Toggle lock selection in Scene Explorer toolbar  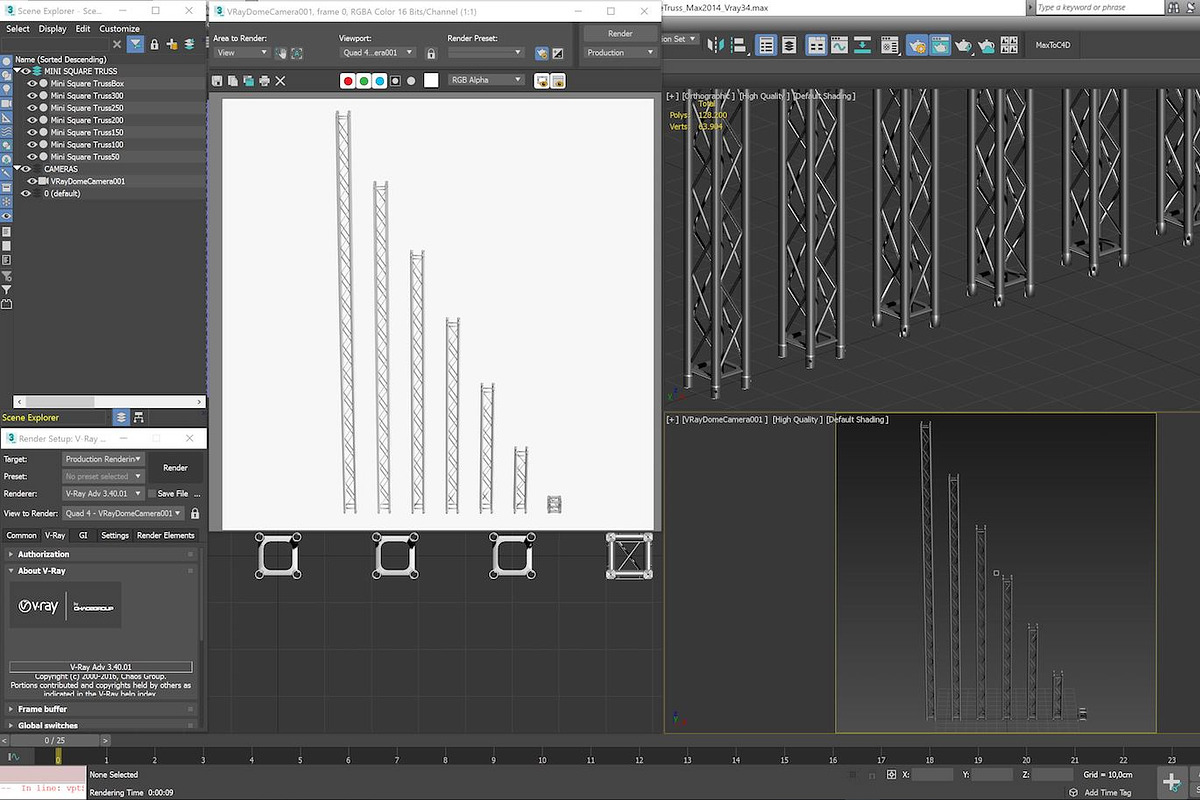point(155,44)
